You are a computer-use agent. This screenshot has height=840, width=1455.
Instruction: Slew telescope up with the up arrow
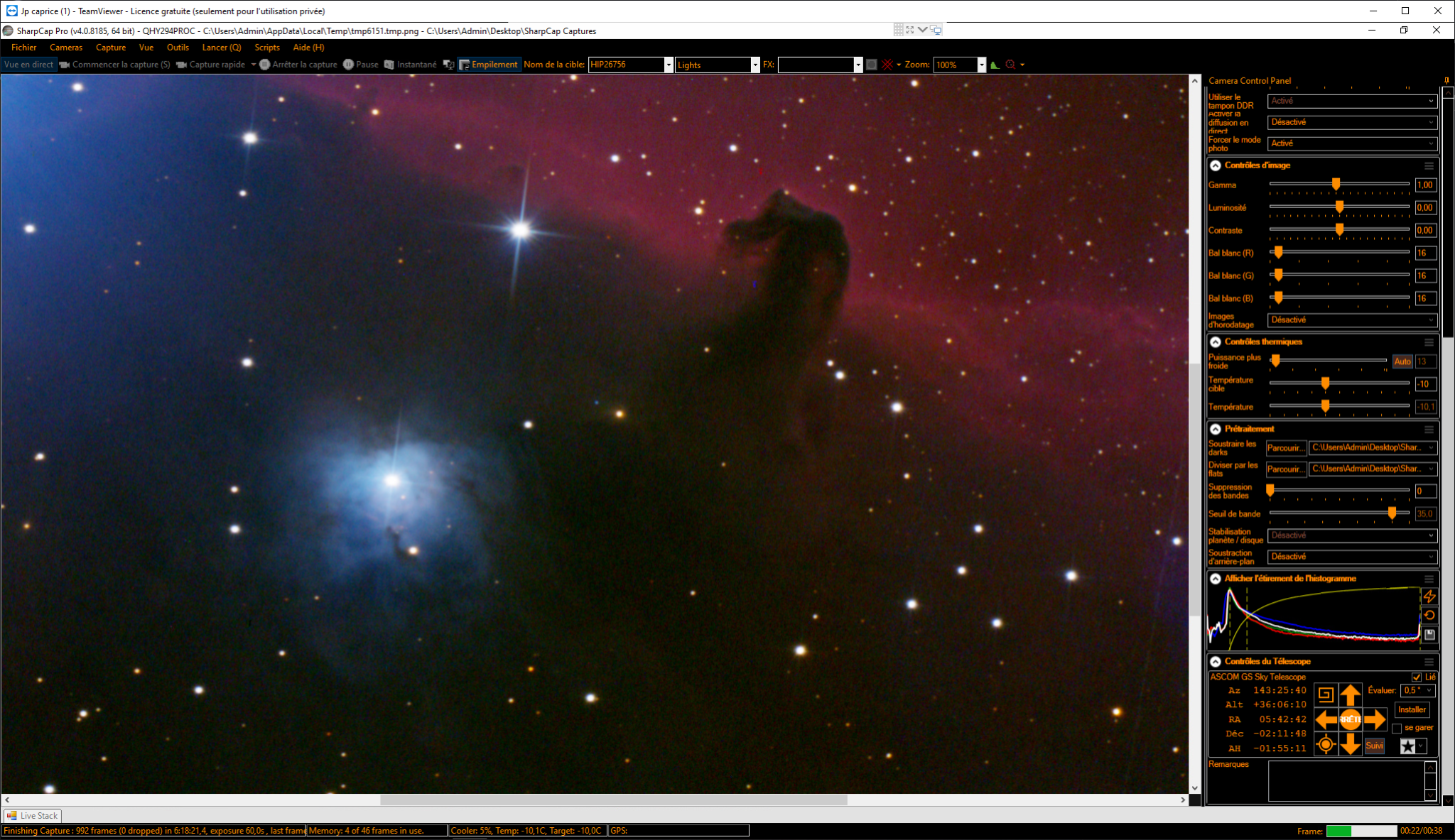(1351, 694)
